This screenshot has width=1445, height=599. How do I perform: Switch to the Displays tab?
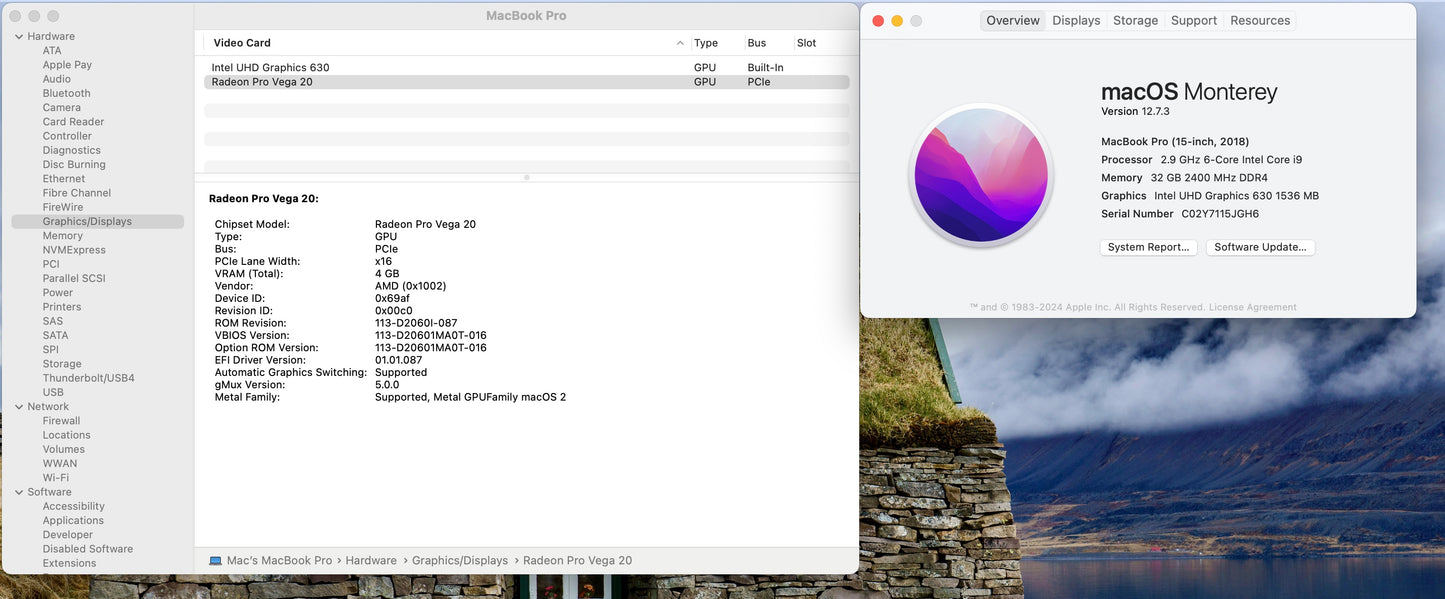(1076, 21)
